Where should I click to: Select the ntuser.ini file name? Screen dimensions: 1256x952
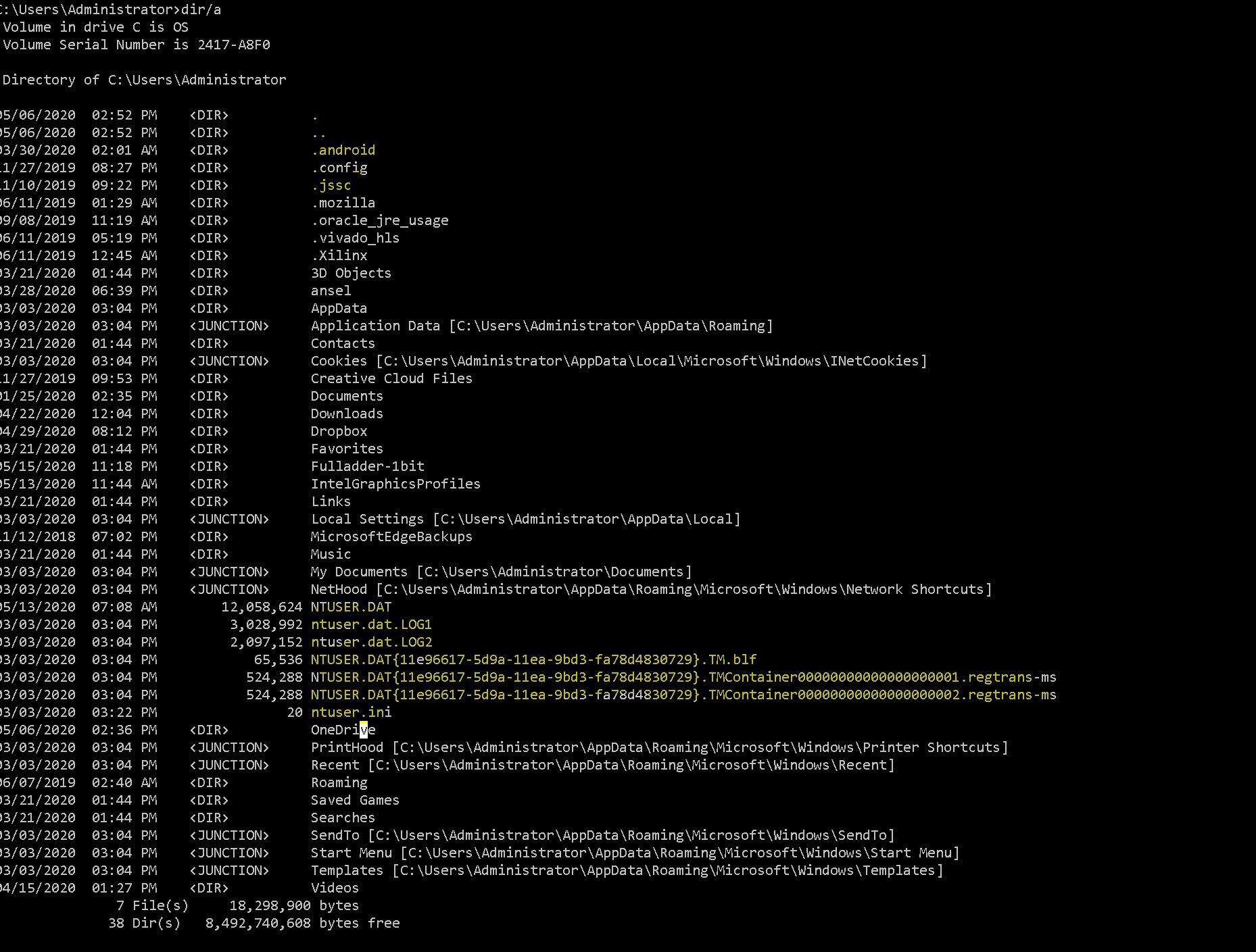tap(352, 712)
